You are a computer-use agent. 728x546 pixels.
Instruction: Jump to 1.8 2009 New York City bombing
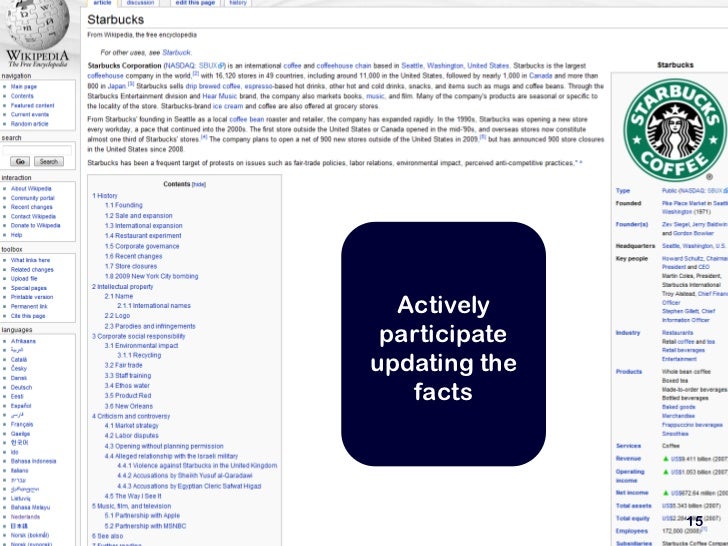(151, 276)
